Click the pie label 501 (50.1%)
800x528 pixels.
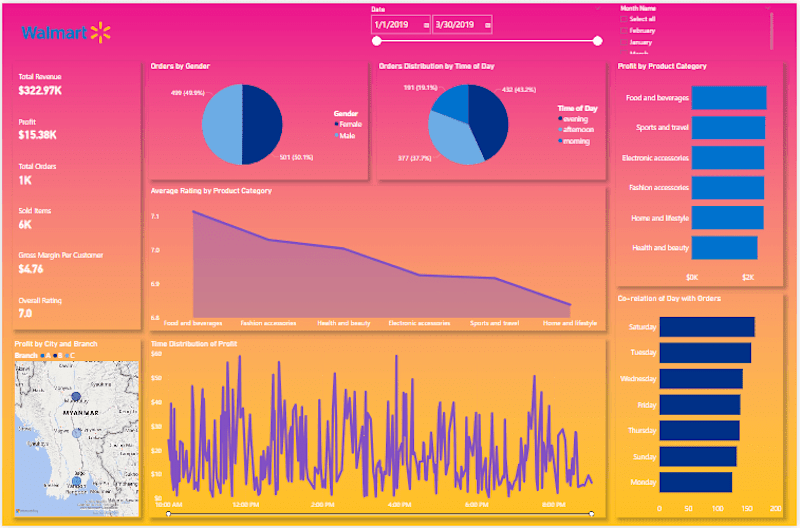tap(296, 157)
